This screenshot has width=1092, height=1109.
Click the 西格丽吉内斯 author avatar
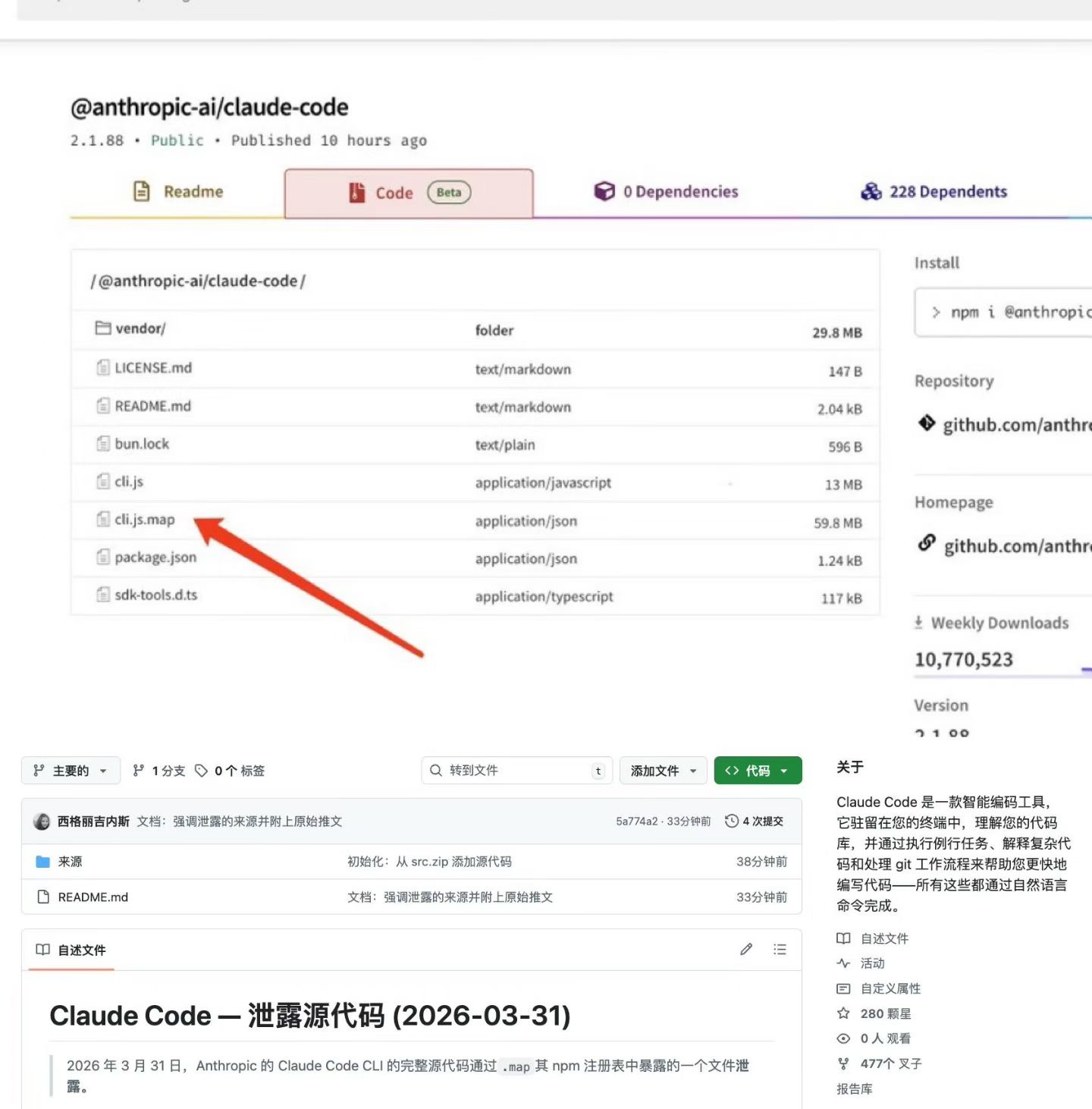point(42,822)
